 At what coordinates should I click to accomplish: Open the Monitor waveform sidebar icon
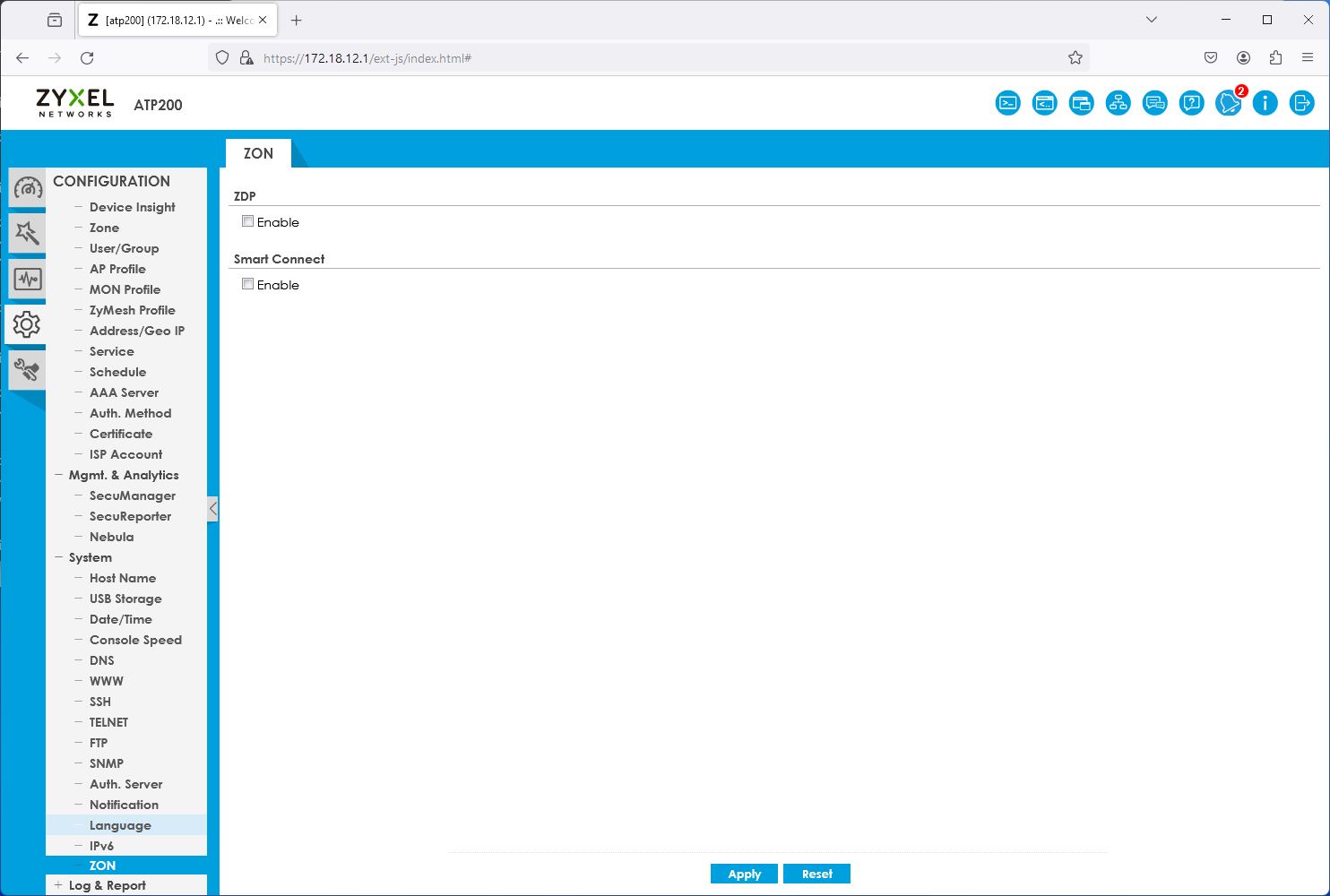click(x=28, y=279)
